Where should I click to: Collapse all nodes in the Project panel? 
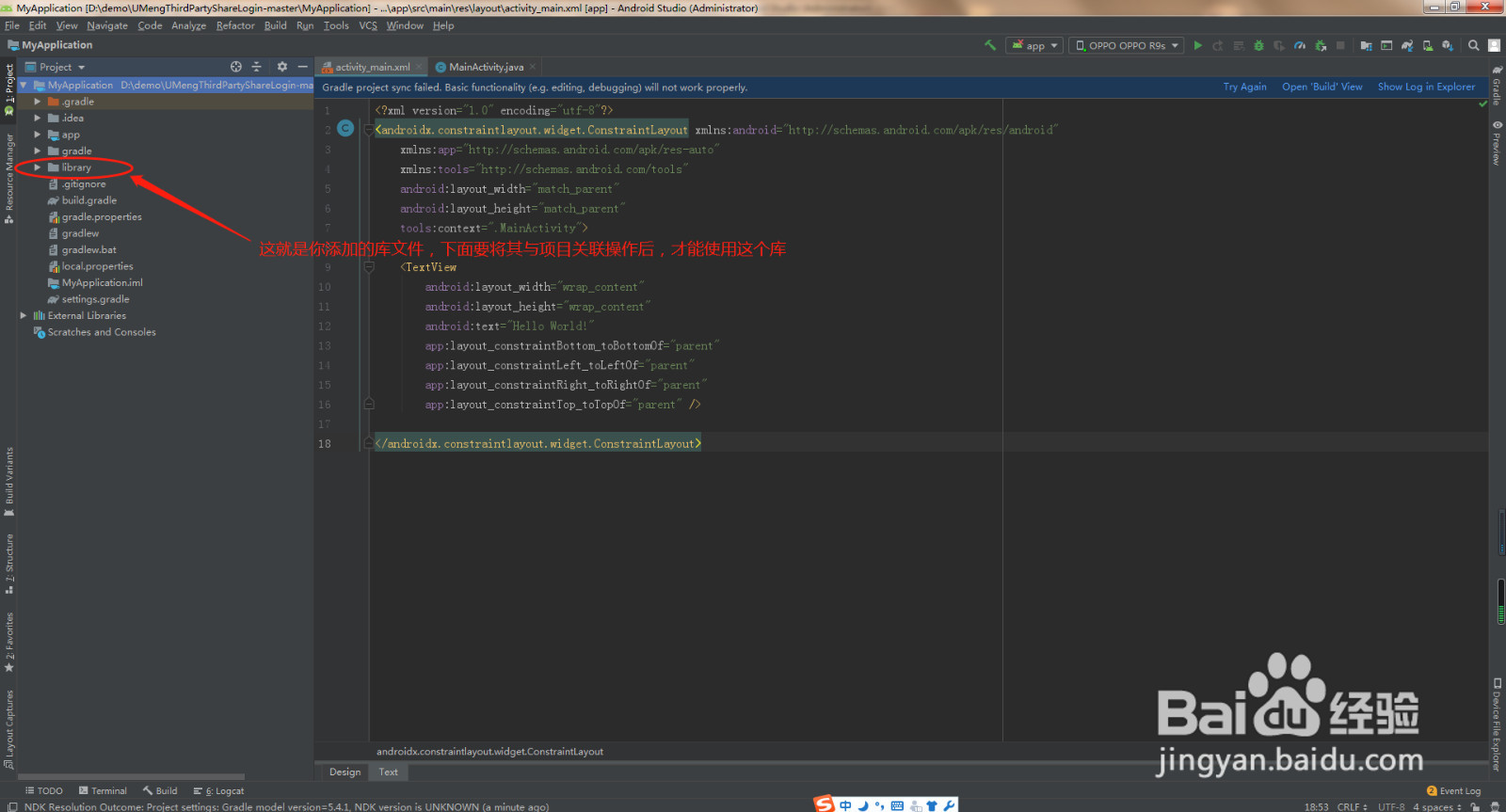[257, 67]
